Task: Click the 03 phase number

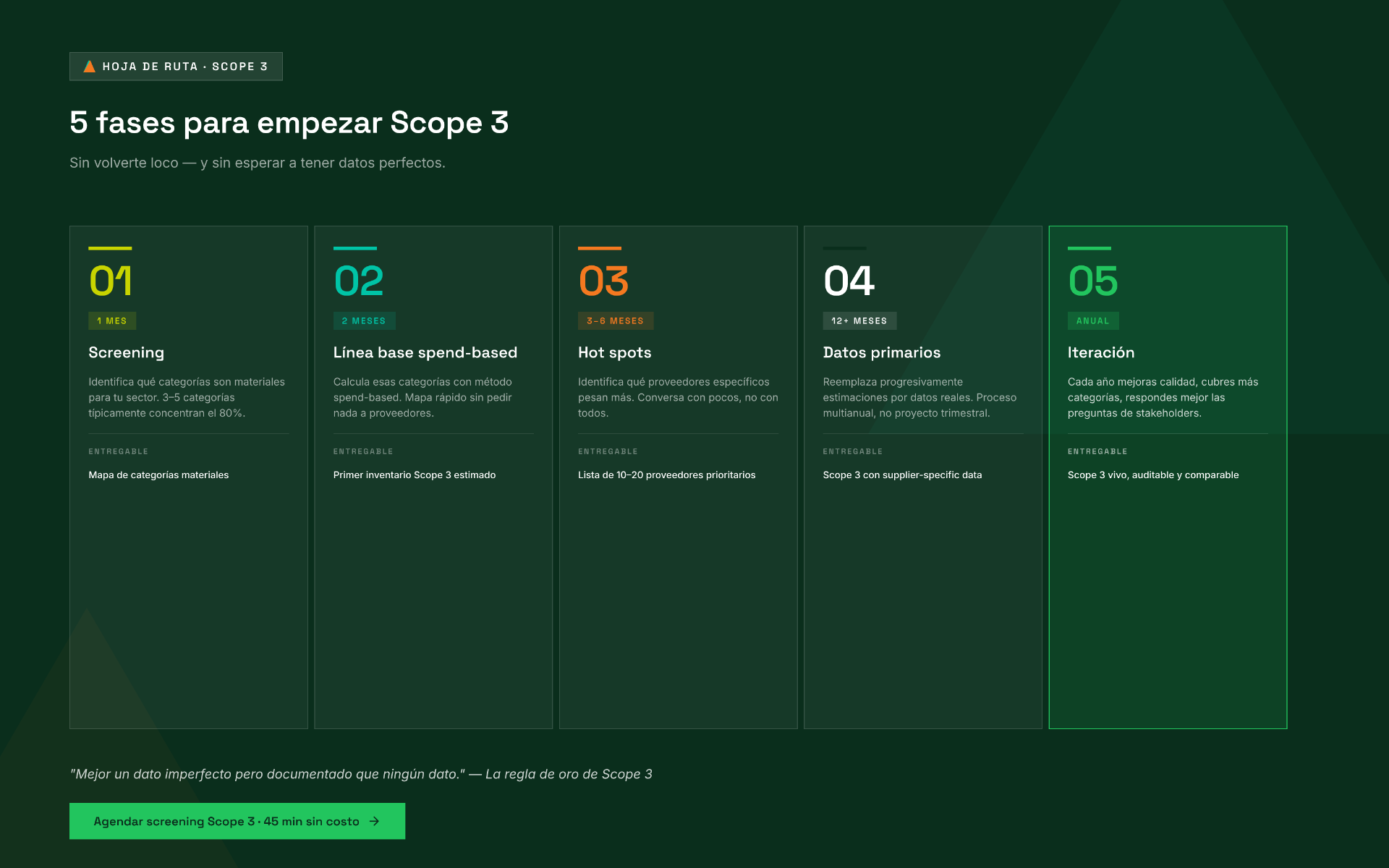Action: pyautogui.click(x=603, y=281)
